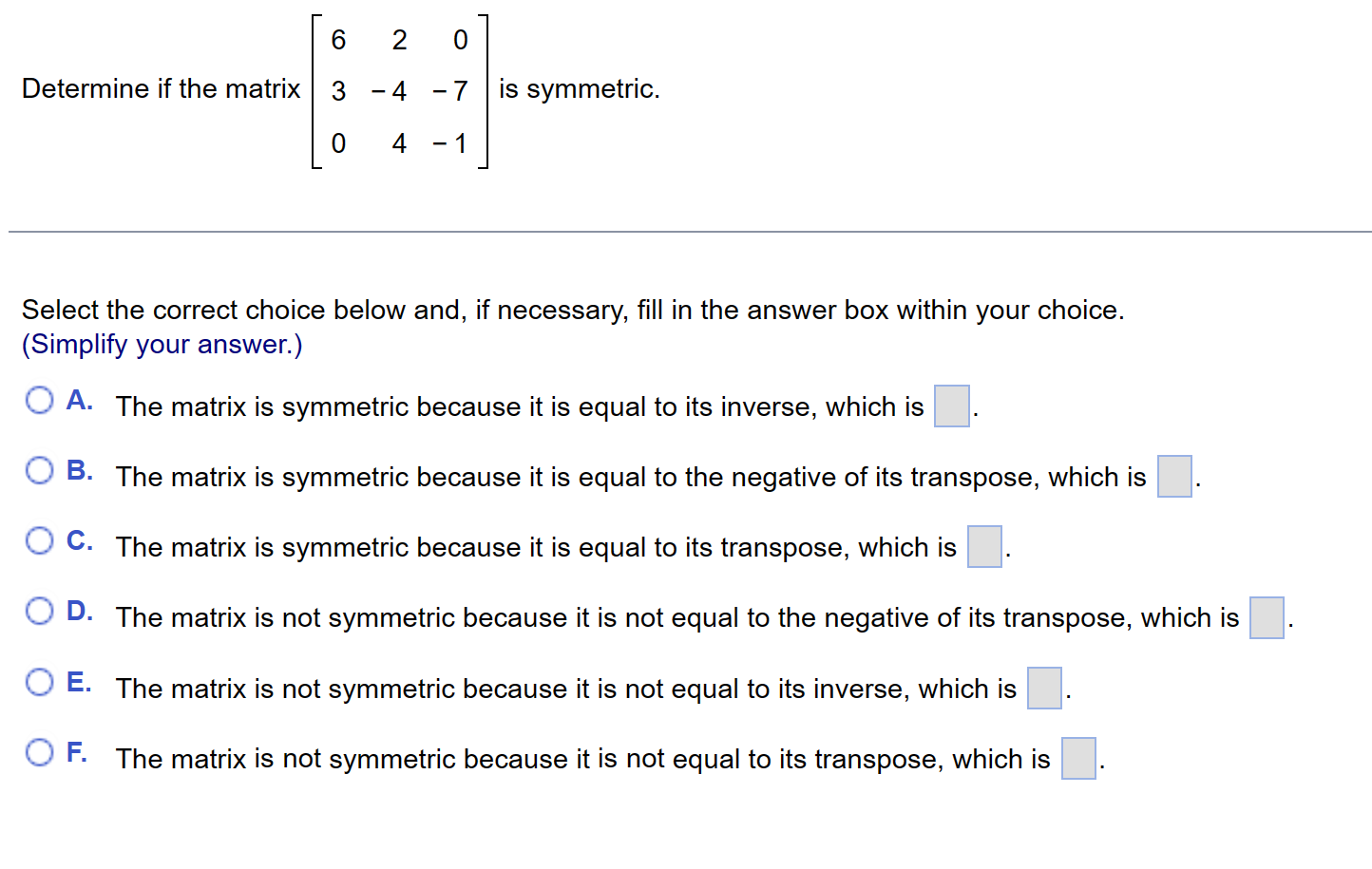Click the answer box in choice D
The height and width of the screenshot is (869, 1372).
click(x=1266, y=617)
